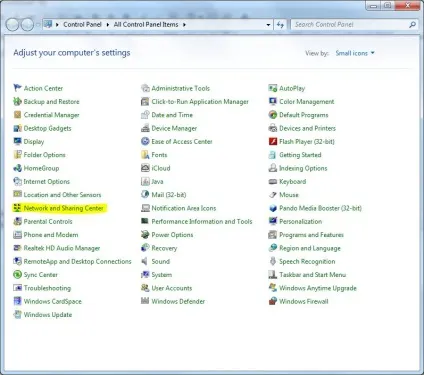The image size is (424, 375).
Task: Click the Credential Manager icon
Action: click(x=17, y=115)
